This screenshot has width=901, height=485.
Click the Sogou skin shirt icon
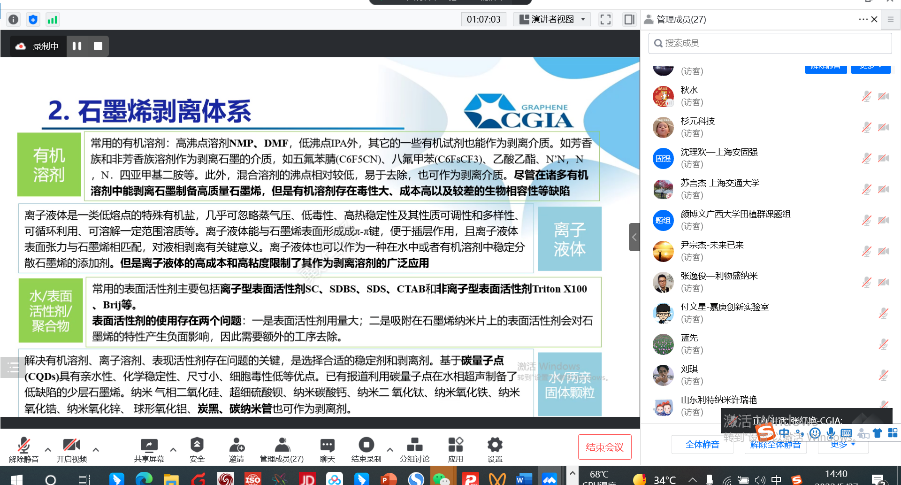pos(877,433)
